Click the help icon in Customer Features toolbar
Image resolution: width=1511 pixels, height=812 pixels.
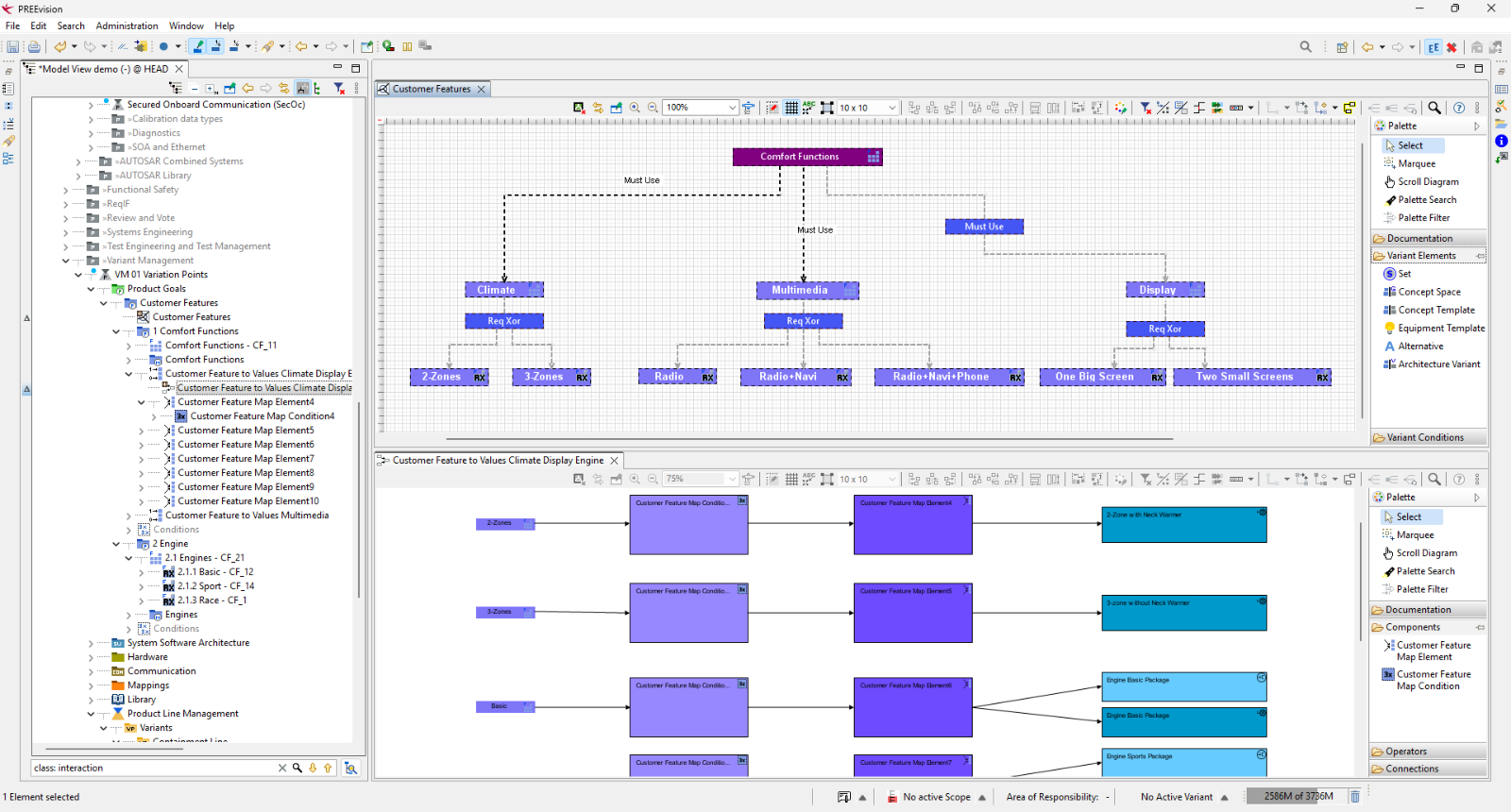coord(1459,108)
